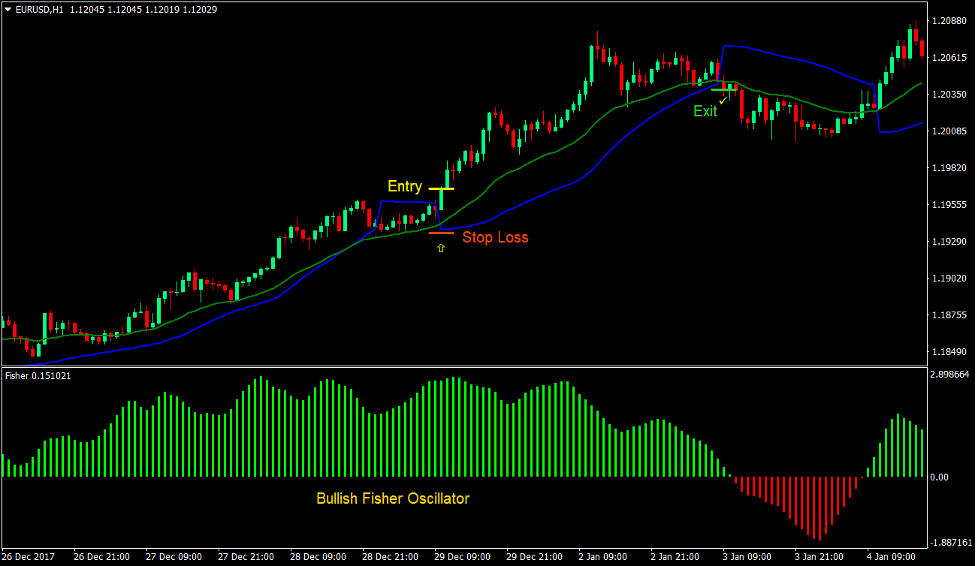This screenshot has height=566, width=977.
Task: Click the EURUSD,H1 symbol title text
Action: 43,8
